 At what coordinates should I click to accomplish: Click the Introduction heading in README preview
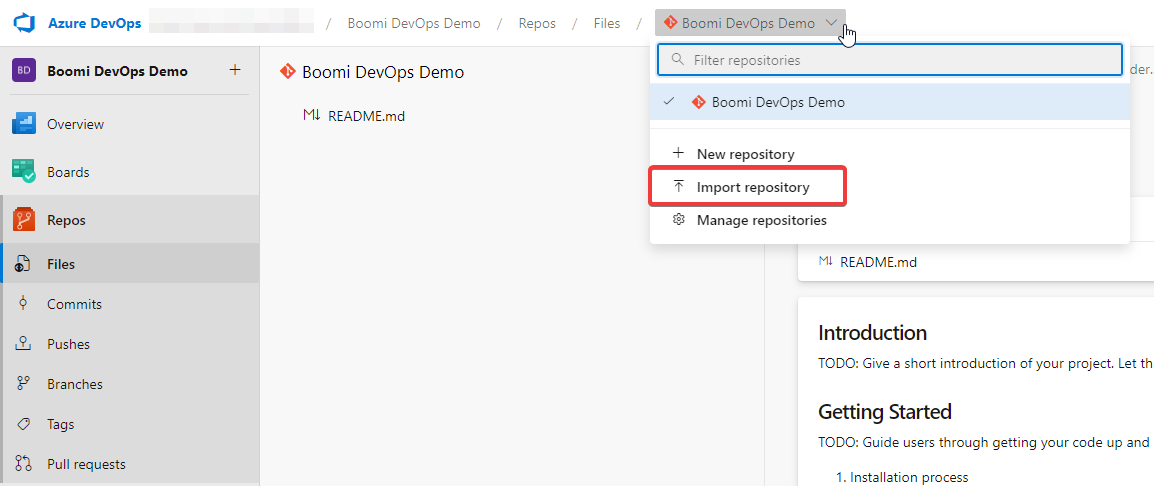point(872,333)
